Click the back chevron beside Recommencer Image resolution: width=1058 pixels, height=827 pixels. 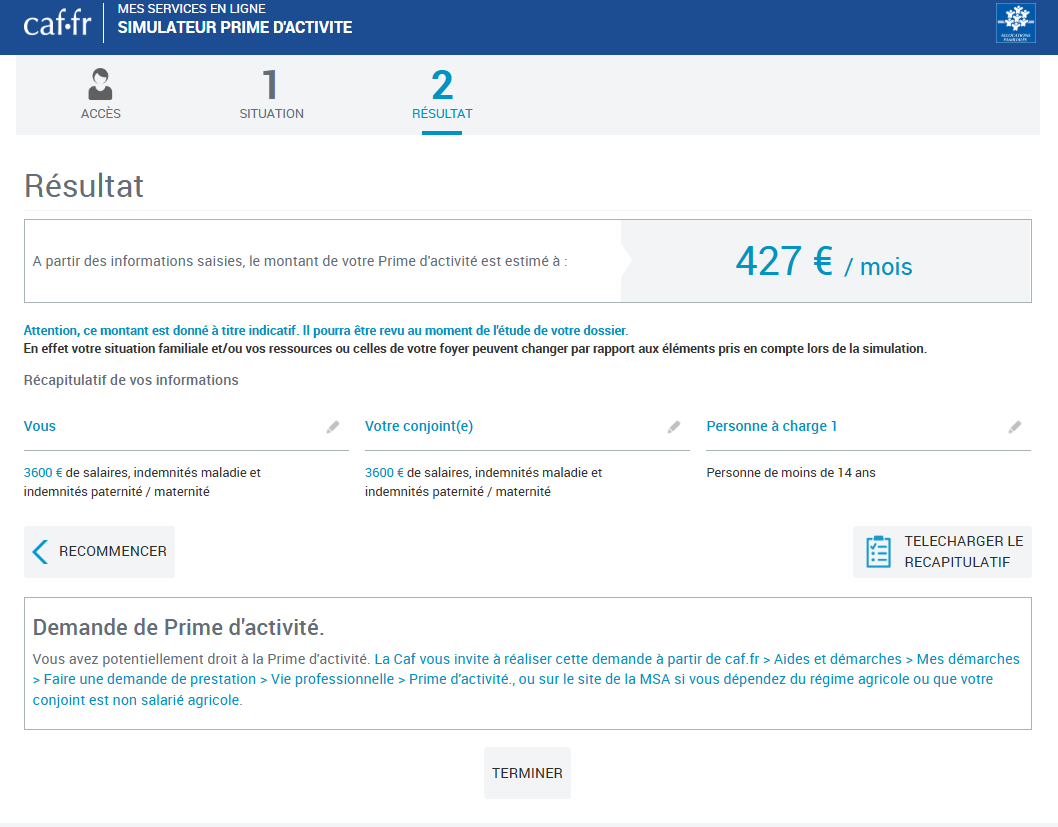[40, 552]
